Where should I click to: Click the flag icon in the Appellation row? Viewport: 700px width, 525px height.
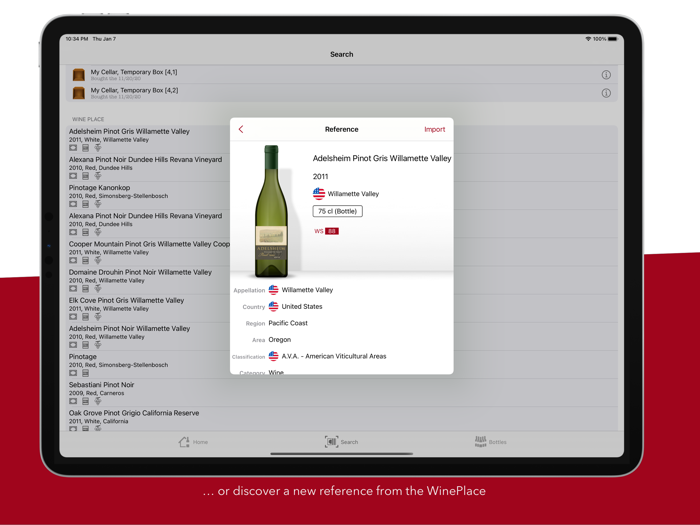pyautogui.click(x=273, y=290)
